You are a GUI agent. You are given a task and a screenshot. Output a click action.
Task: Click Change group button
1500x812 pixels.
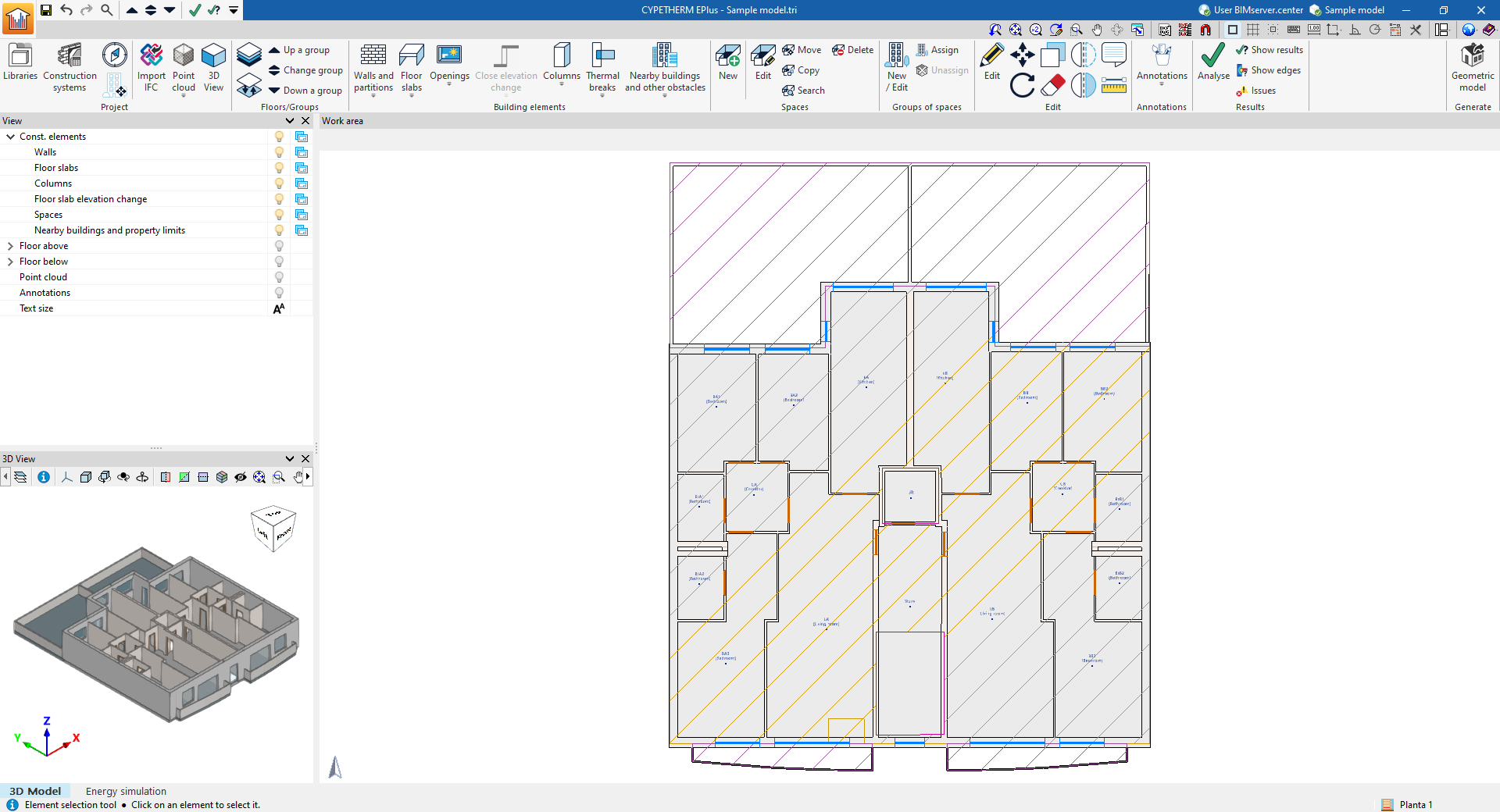(305, 70)
